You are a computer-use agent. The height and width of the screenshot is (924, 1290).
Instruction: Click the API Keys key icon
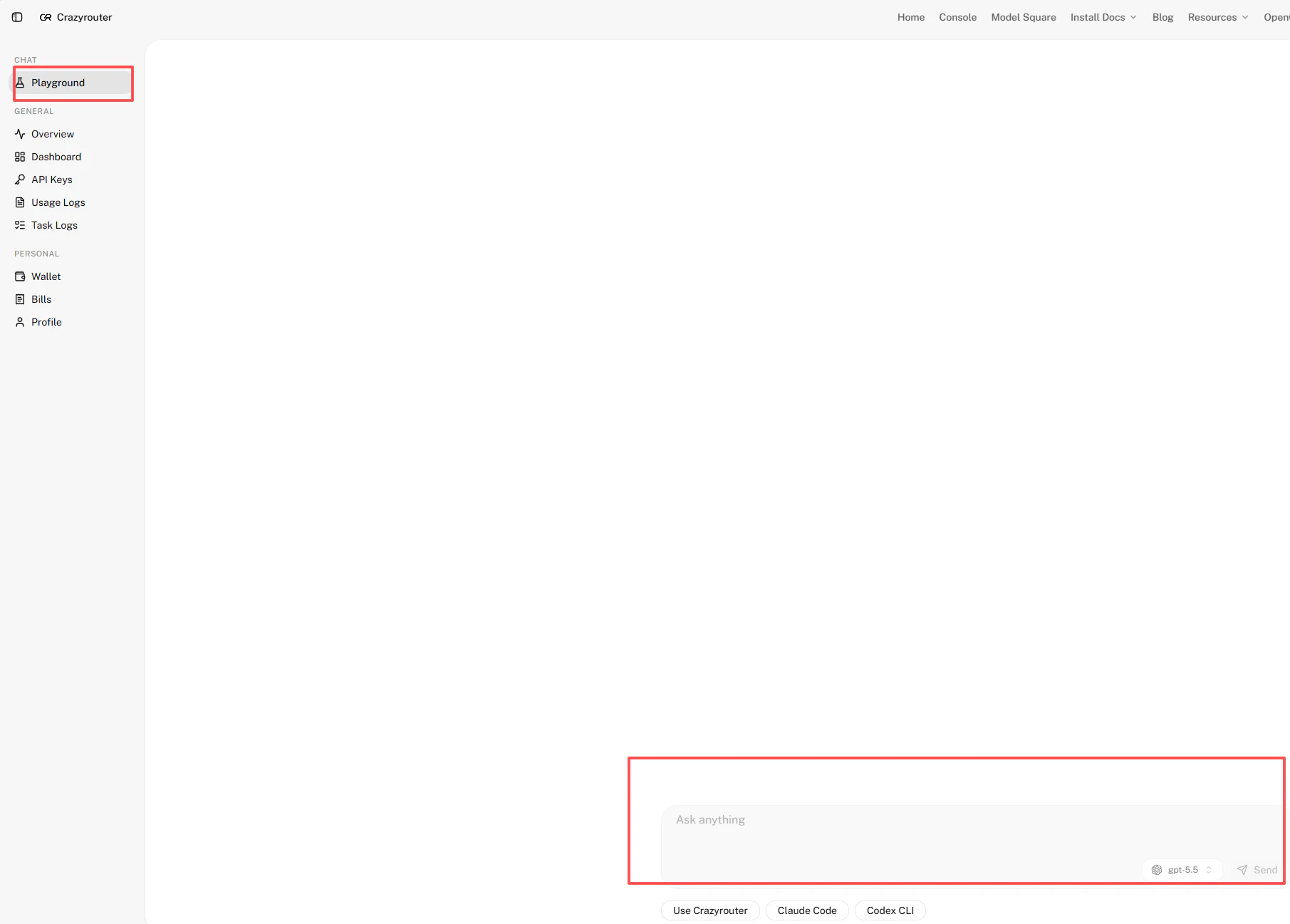(20, 180)
